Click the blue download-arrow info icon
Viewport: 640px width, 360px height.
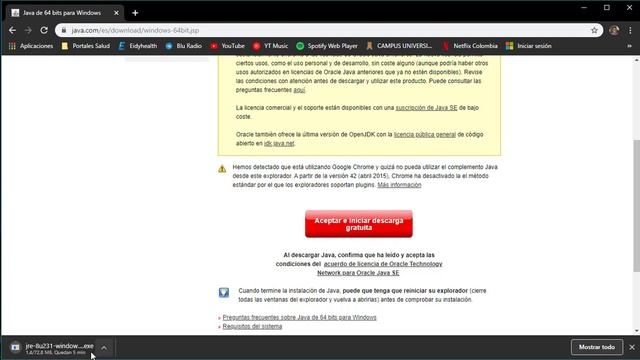pos(224,292)
